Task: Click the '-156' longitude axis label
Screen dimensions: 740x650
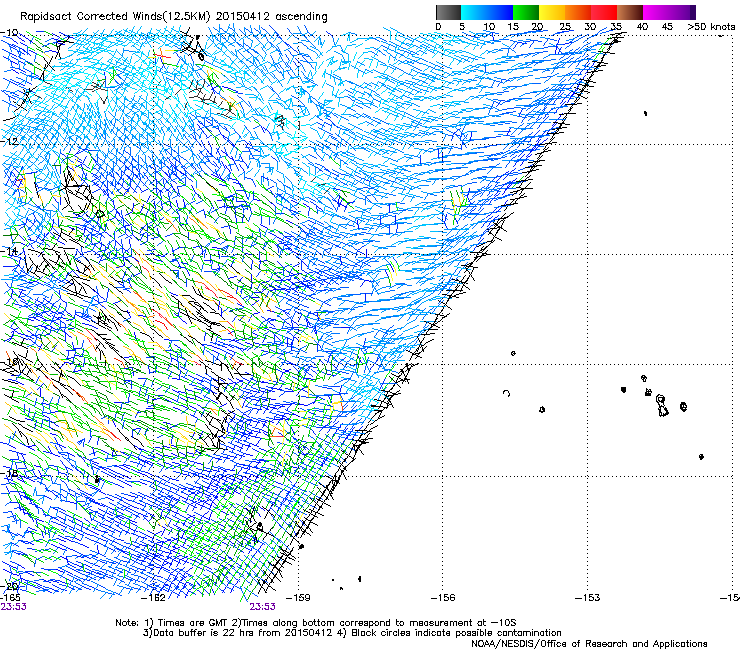Action: click(443, 598)
